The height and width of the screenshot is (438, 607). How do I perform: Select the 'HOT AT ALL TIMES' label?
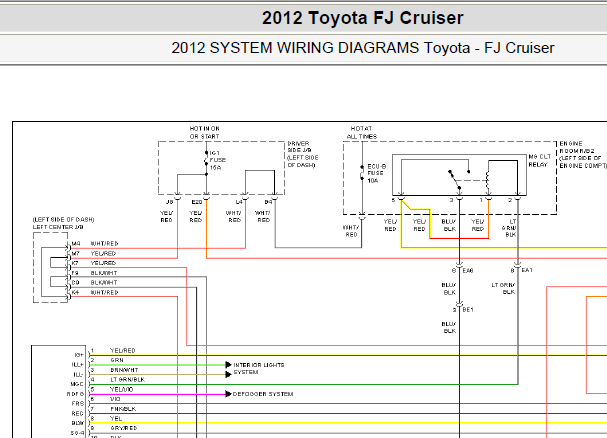click(362, 132)
